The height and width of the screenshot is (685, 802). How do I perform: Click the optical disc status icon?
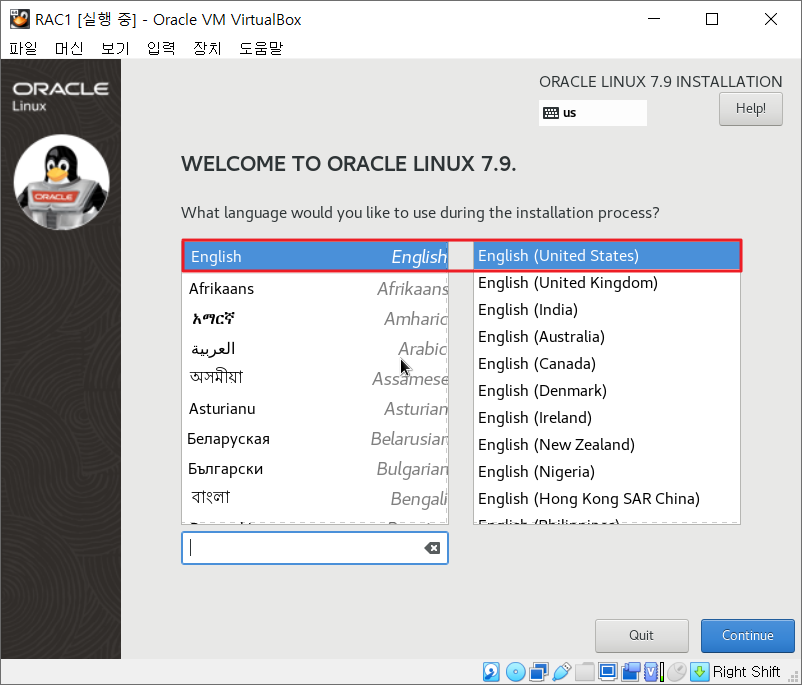[x=515, y=672]
